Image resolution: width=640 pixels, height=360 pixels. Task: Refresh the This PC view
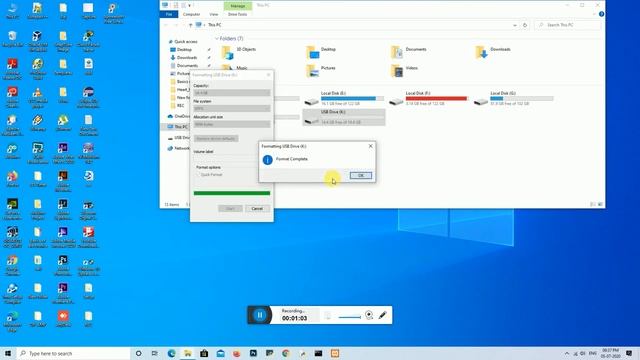tap(525, 25)
